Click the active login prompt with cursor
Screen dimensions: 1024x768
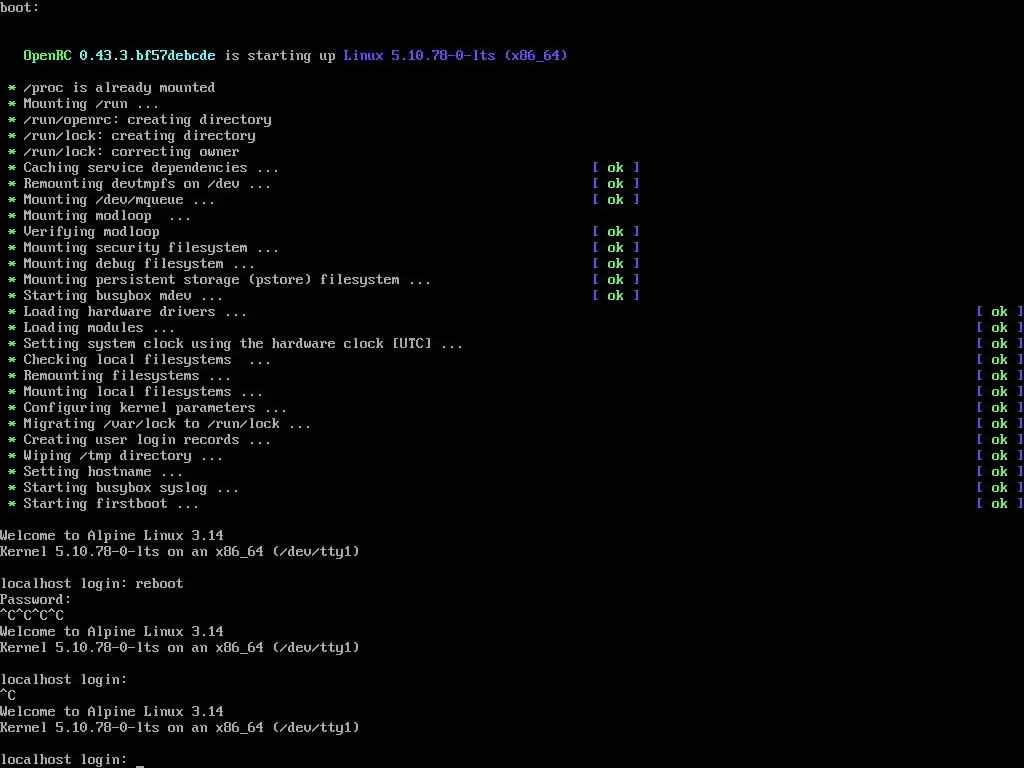point(72,760)
